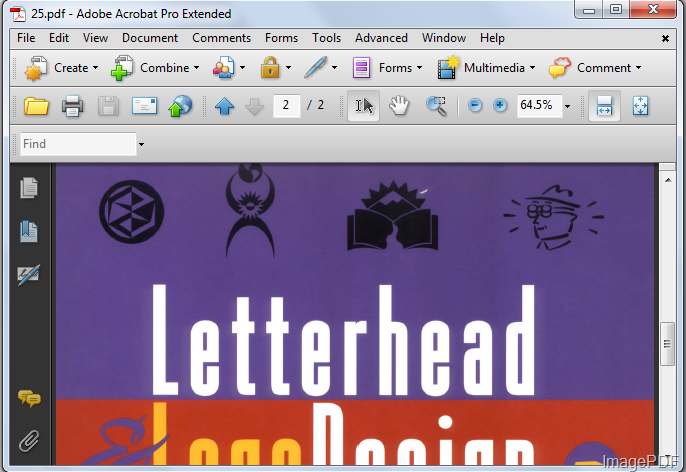The height and width of the screenshot is (472, 686).
Task: Toggle fit one full page view
Action: pyautogui.click(x=640, y=106)
